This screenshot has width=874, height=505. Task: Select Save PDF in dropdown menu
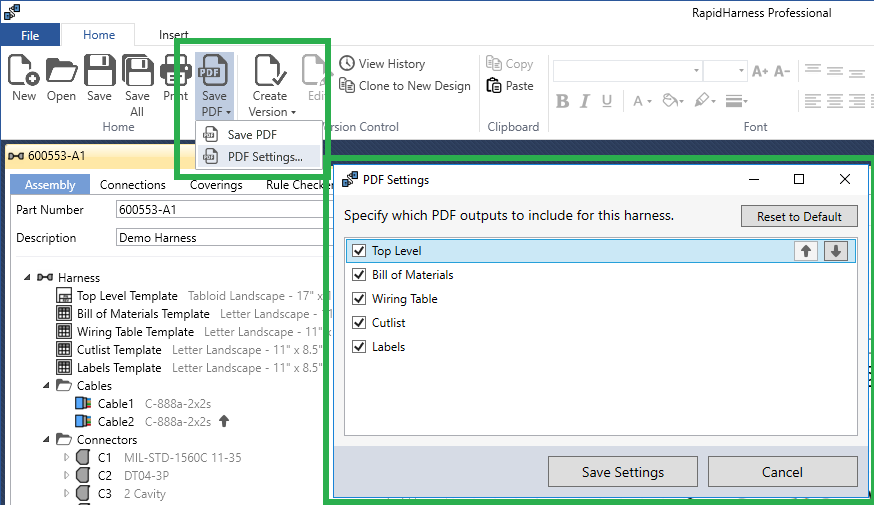point(260,134)
